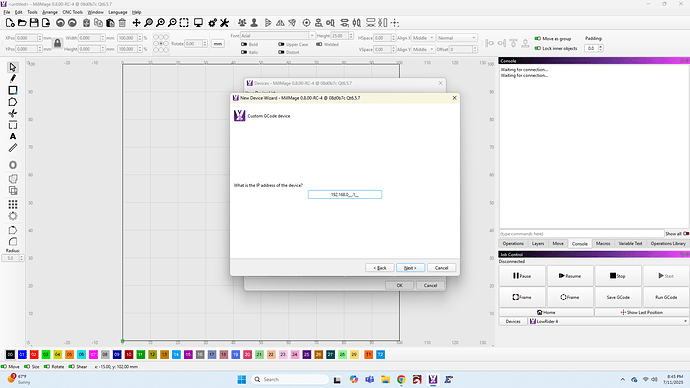Expand the LowRider 4 device dropdown
This screenshot has width=690, height=388.
click(608, 322)
